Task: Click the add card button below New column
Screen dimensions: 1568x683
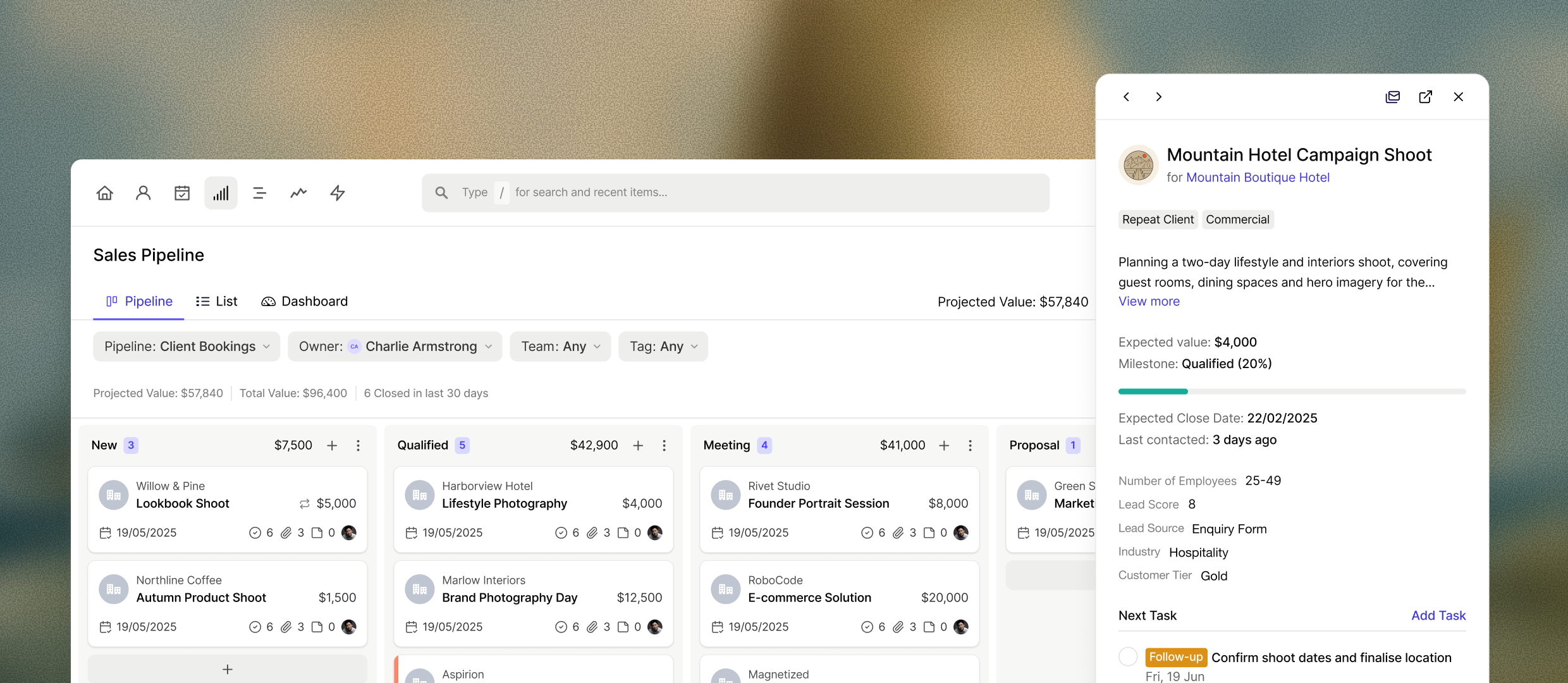Action: coord(228,669)
